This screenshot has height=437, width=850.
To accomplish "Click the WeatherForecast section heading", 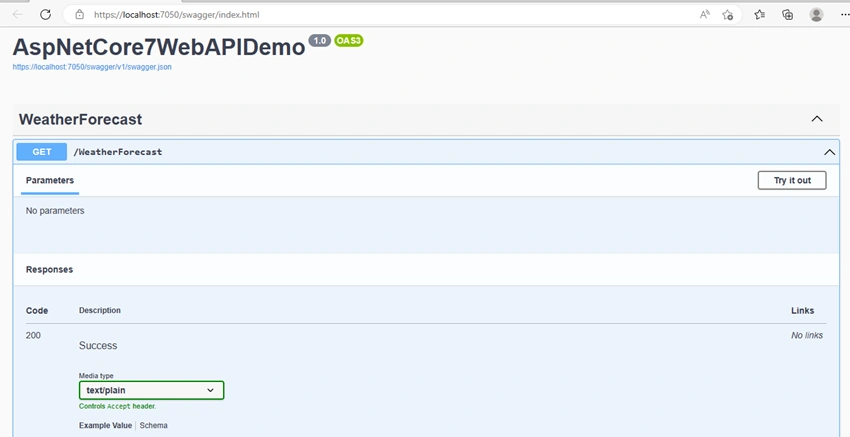I will (x=80, y=119).
